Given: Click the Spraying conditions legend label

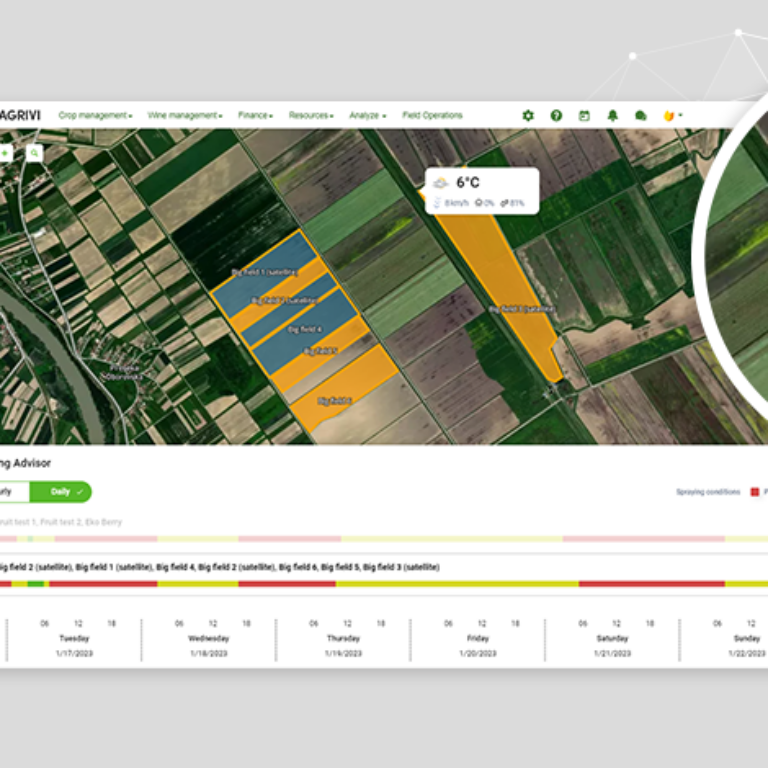Looking at the screenshot, I should tap(708, 492).
